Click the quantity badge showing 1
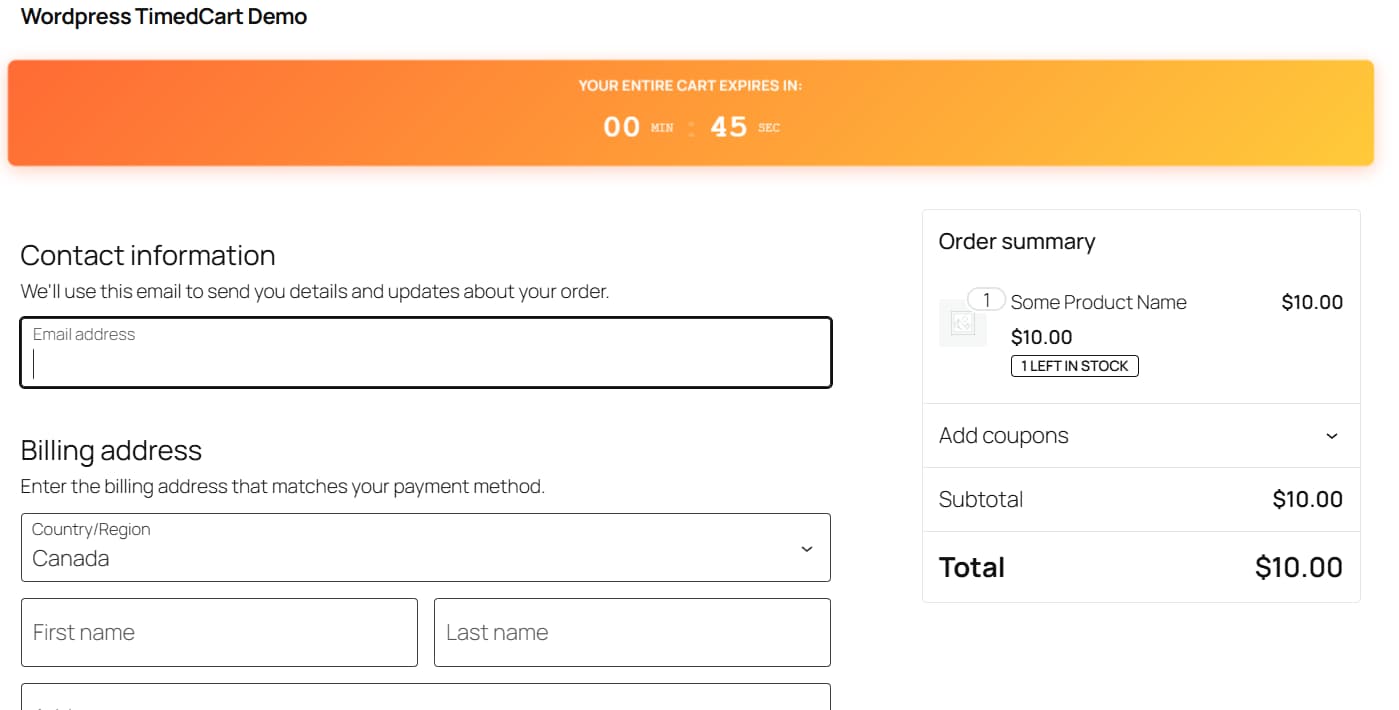This screenshot has height=710, width=1399. (985, 300)
